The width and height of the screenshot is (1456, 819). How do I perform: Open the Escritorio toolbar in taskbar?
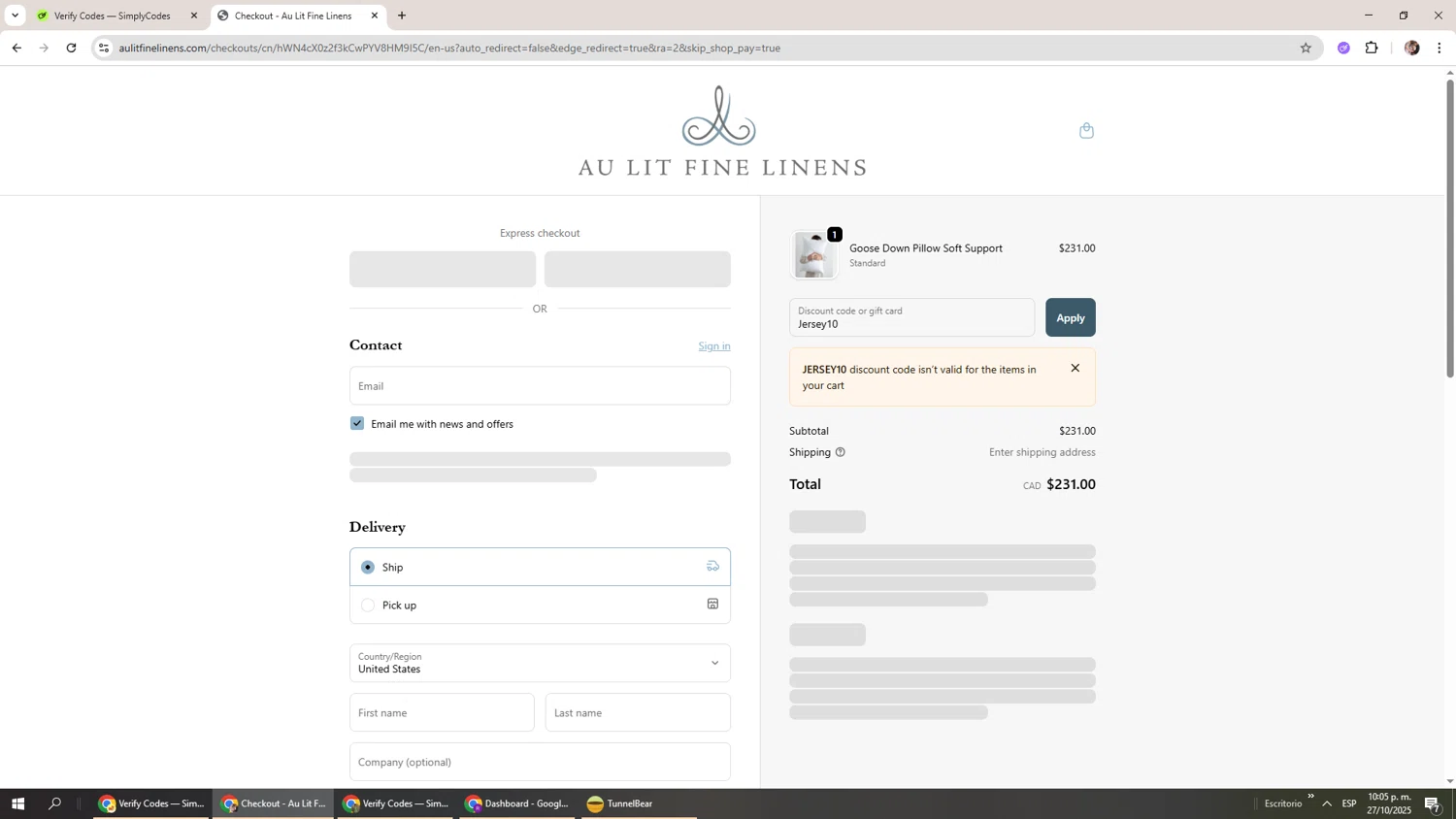coord(1282,803)
